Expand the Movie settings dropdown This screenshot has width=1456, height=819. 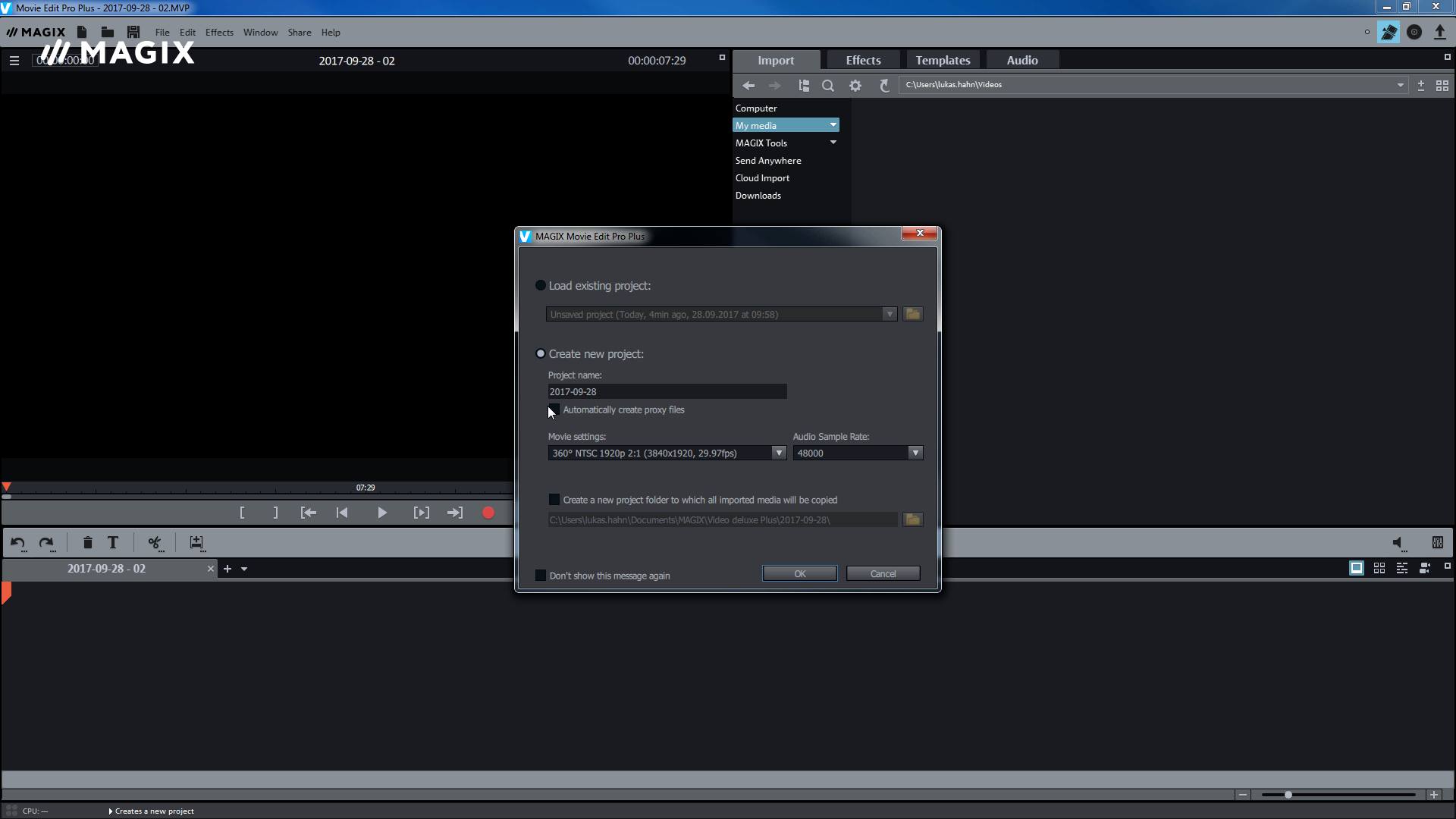click(x=778, y=453)
